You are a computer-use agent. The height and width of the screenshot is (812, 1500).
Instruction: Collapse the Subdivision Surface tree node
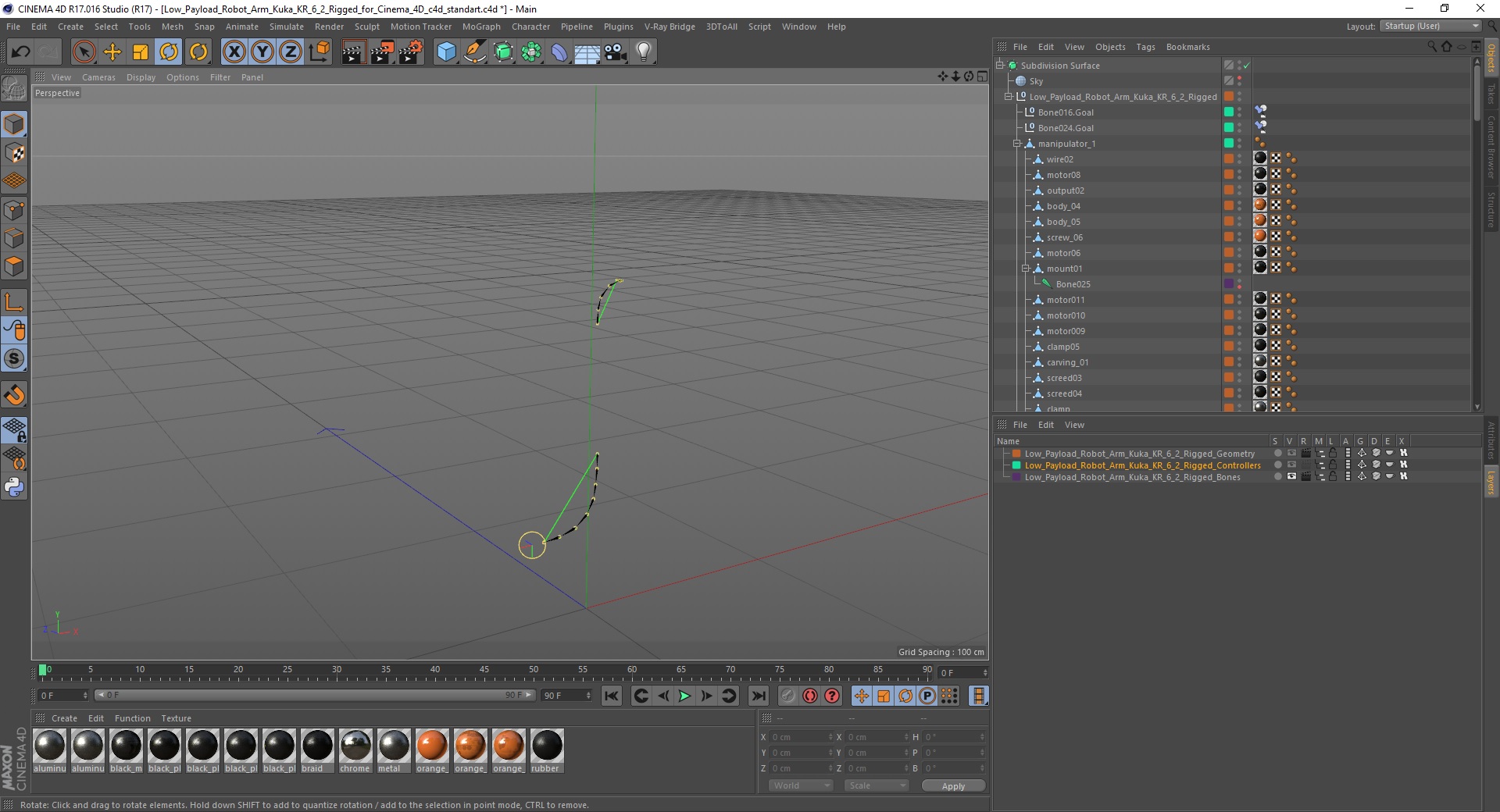[x=999, y=66]
